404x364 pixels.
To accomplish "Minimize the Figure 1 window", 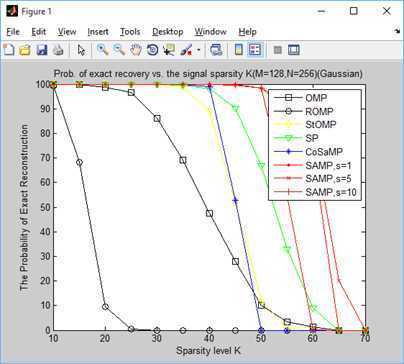I will click(x=321, y=11).
